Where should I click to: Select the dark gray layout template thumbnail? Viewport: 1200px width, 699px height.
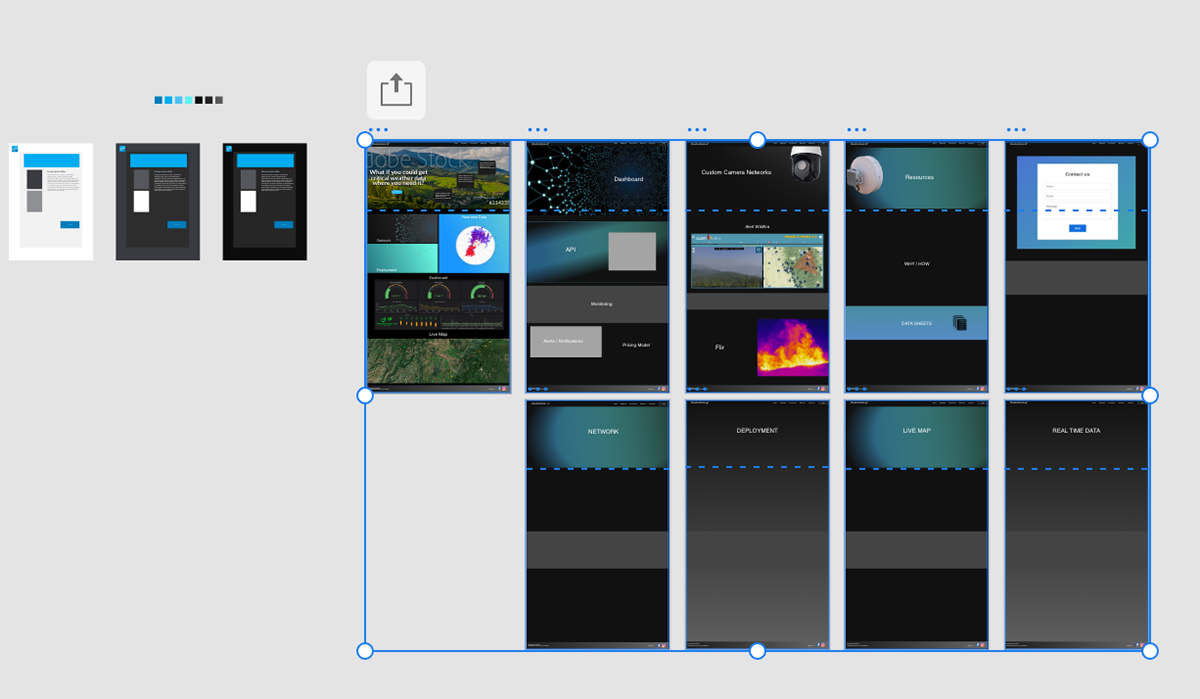(x=157, y=200)
